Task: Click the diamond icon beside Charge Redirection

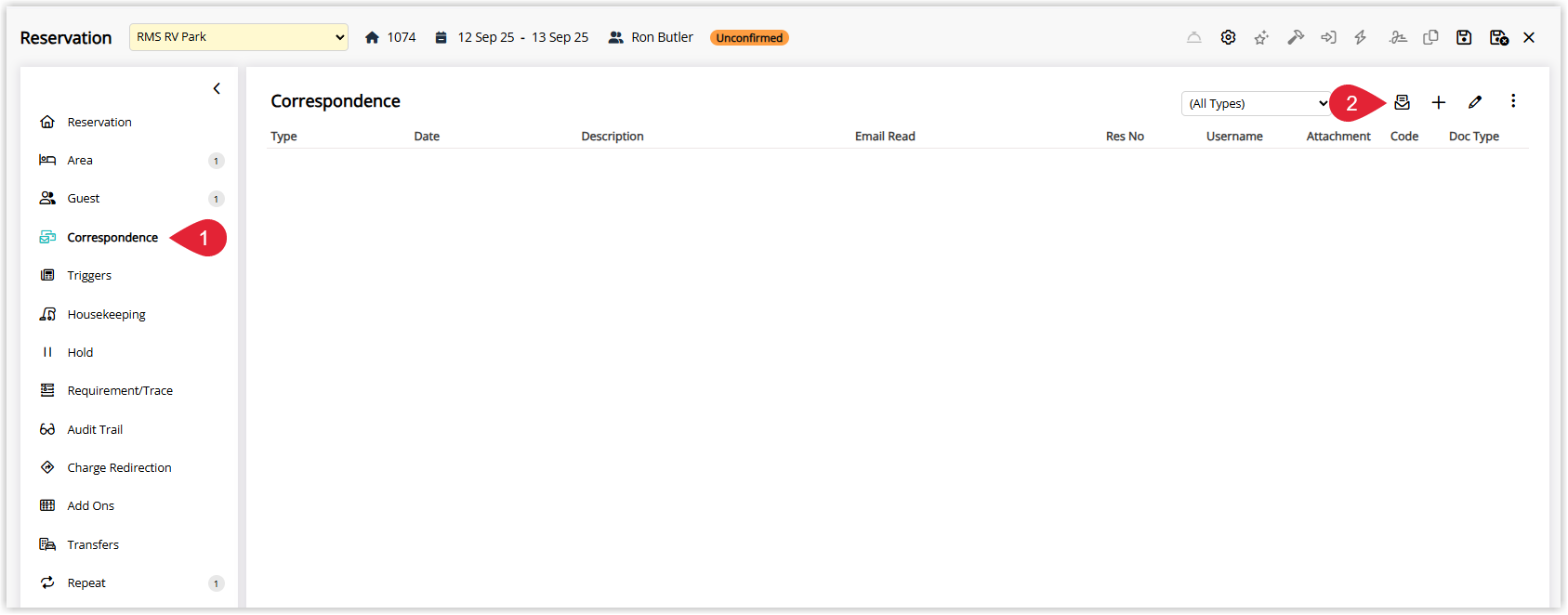Action: pyautogui.click(x=47, y=467)
